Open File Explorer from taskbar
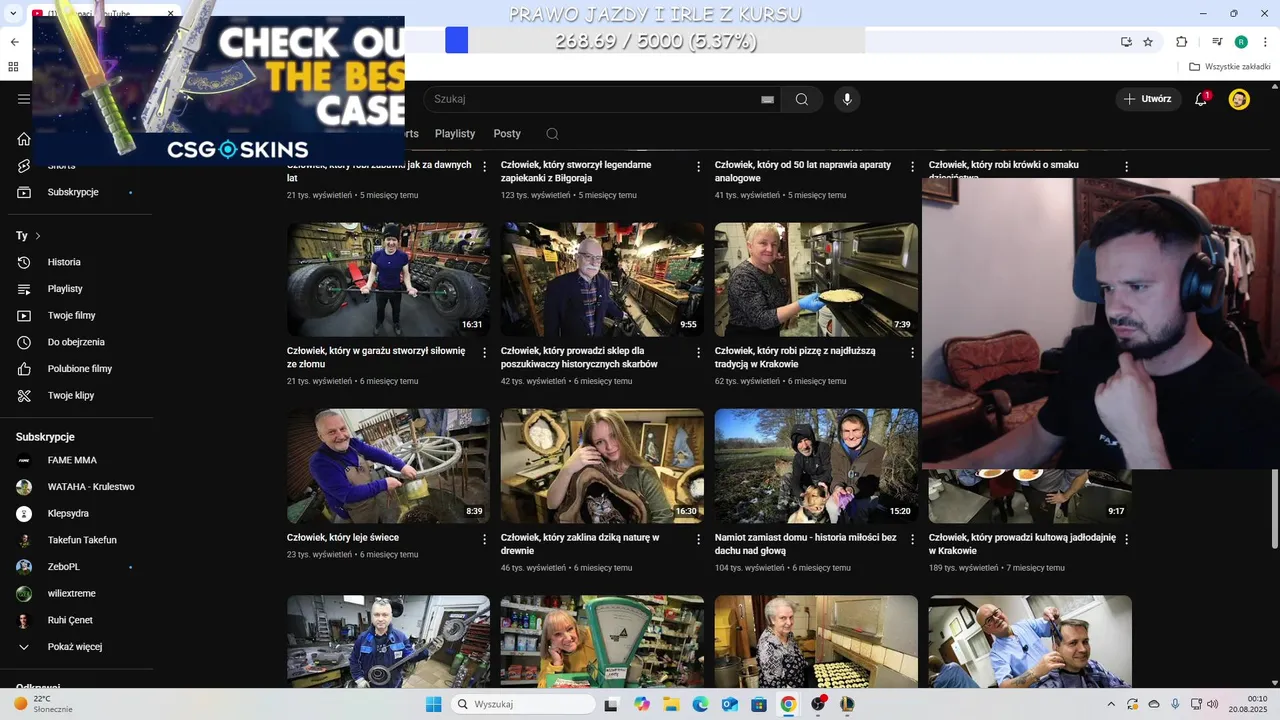This screenshot has height=720, width=1280. [x=671, y=704]
